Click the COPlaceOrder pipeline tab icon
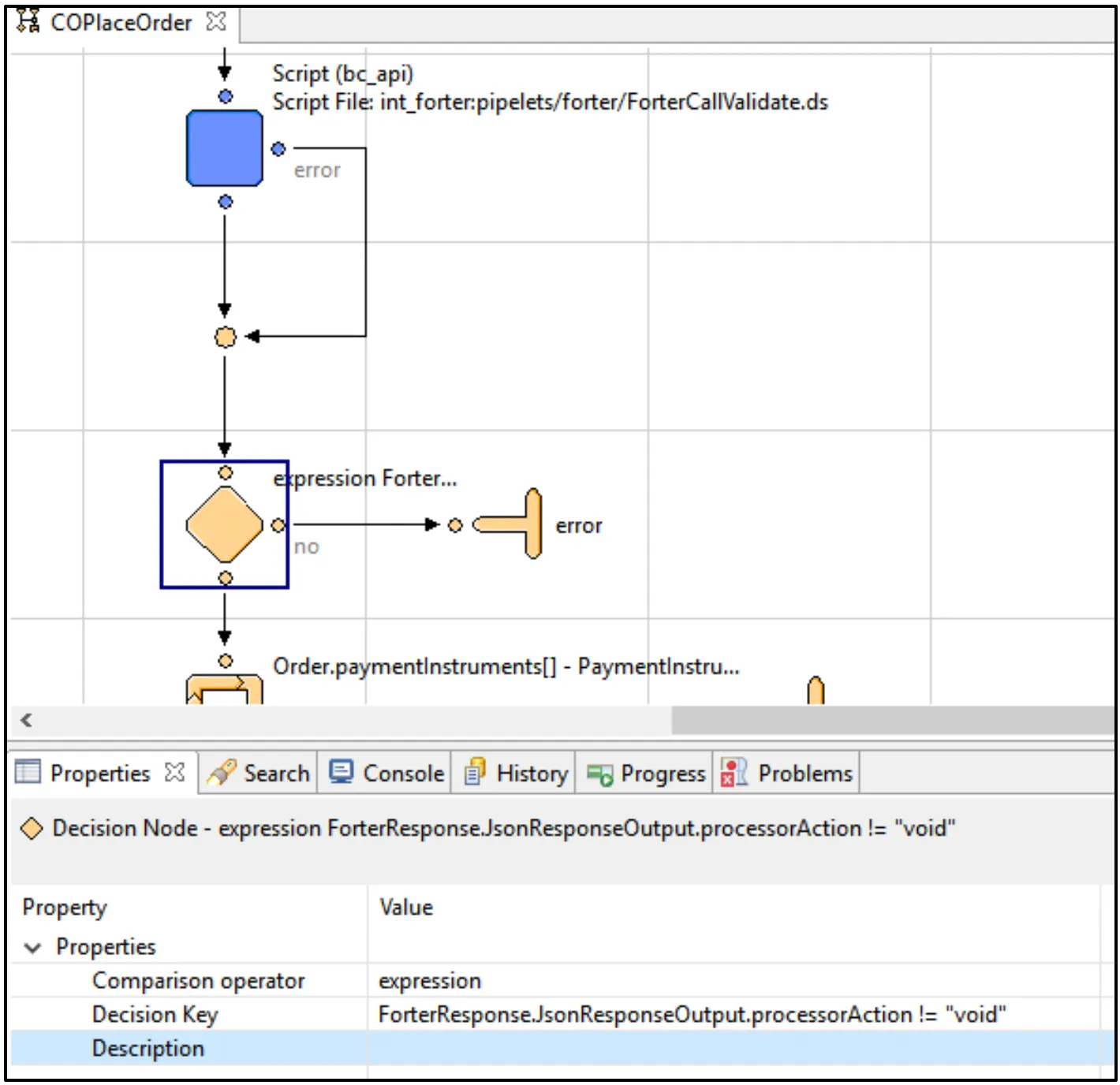The width and height of the screenshot is (1120, 1085). point(28,21)
